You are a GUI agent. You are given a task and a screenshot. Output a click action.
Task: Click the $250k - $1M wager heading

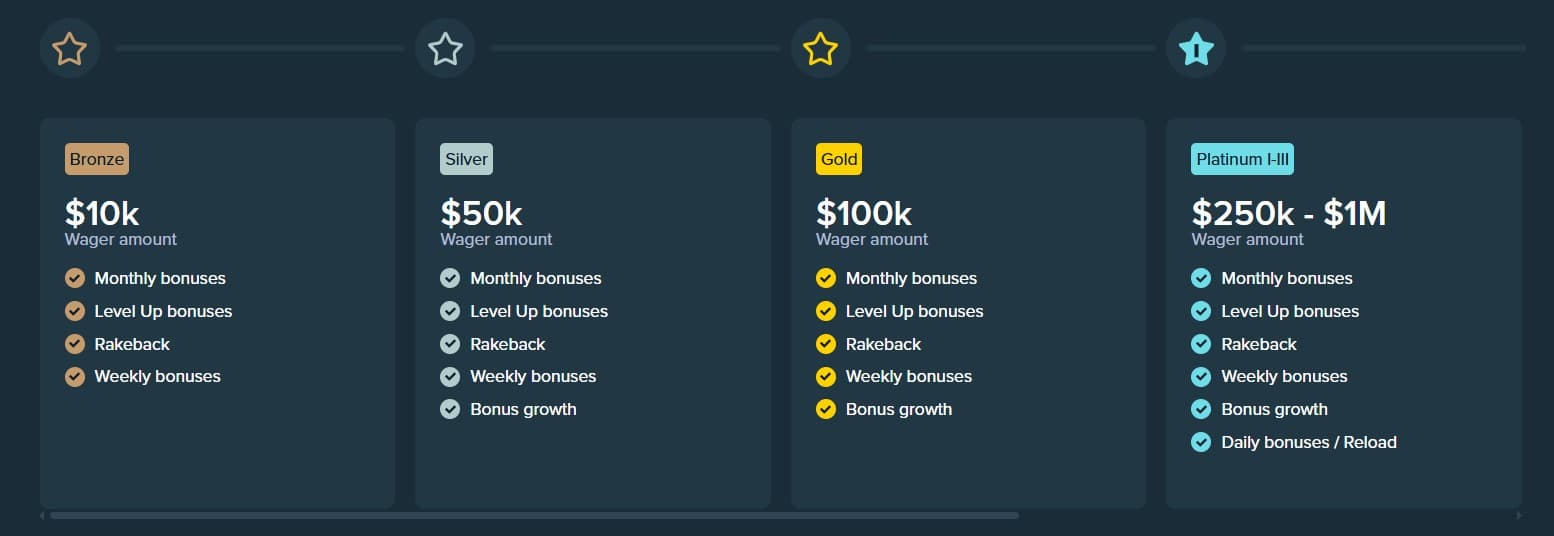(1289, 213)
